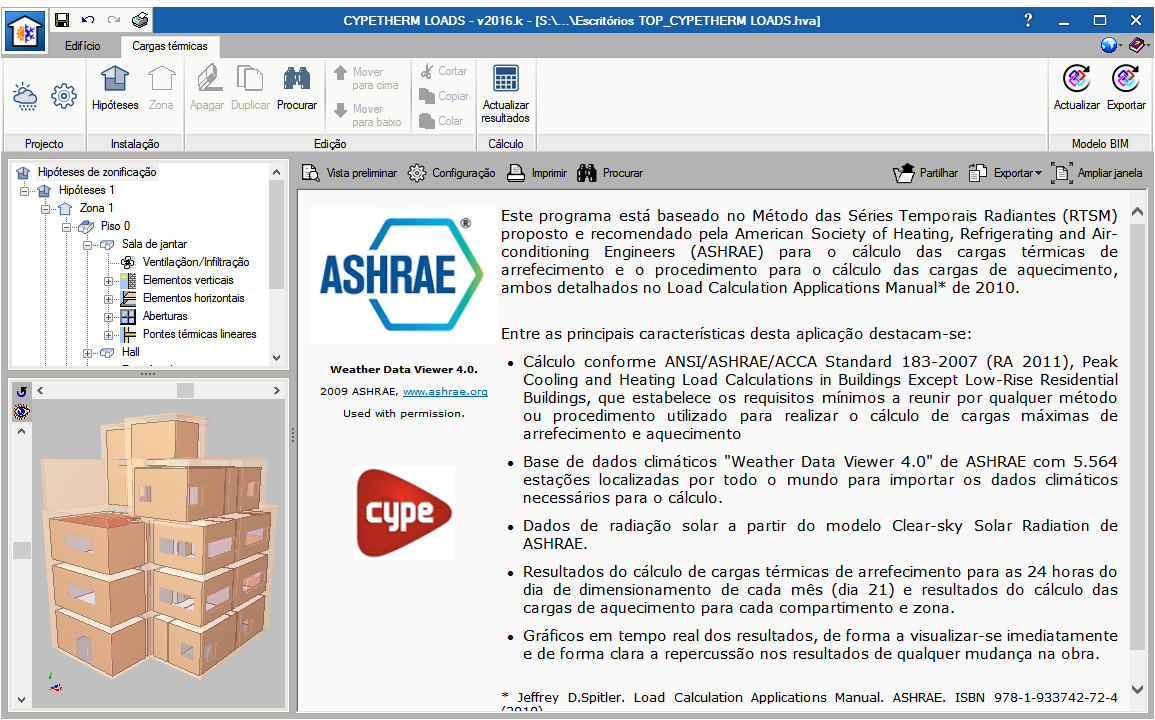Image resolution: width=1155 pixels, height=720 pixels.
Task: Switch to the Edifício tab
Action: 82,46
